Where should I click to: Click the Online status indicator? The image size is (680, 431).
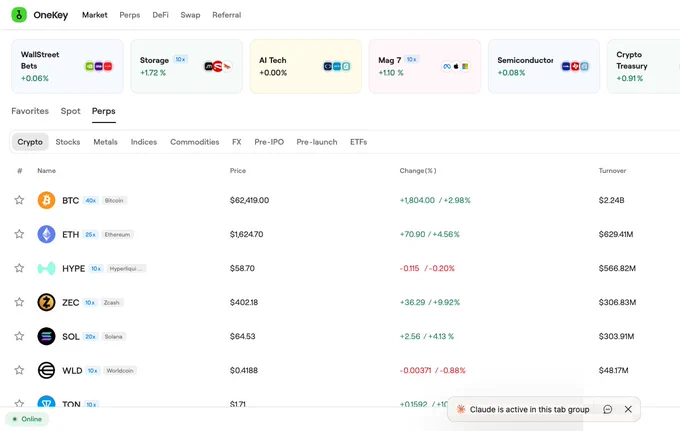click(27, 419)
